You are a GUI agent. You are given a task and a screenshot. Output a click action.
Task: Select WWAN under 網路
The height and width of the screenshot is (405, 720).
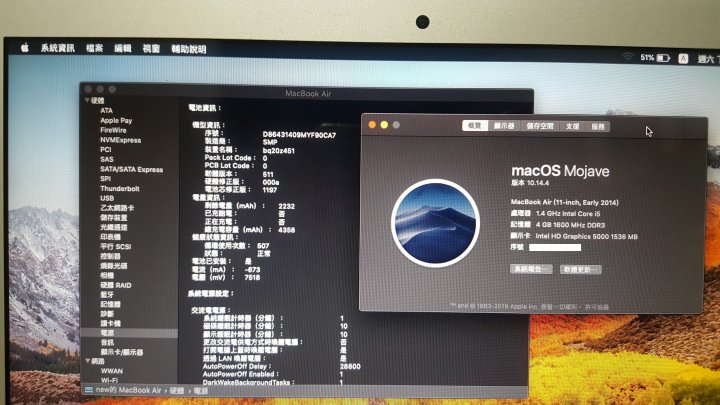click(112, 371)
